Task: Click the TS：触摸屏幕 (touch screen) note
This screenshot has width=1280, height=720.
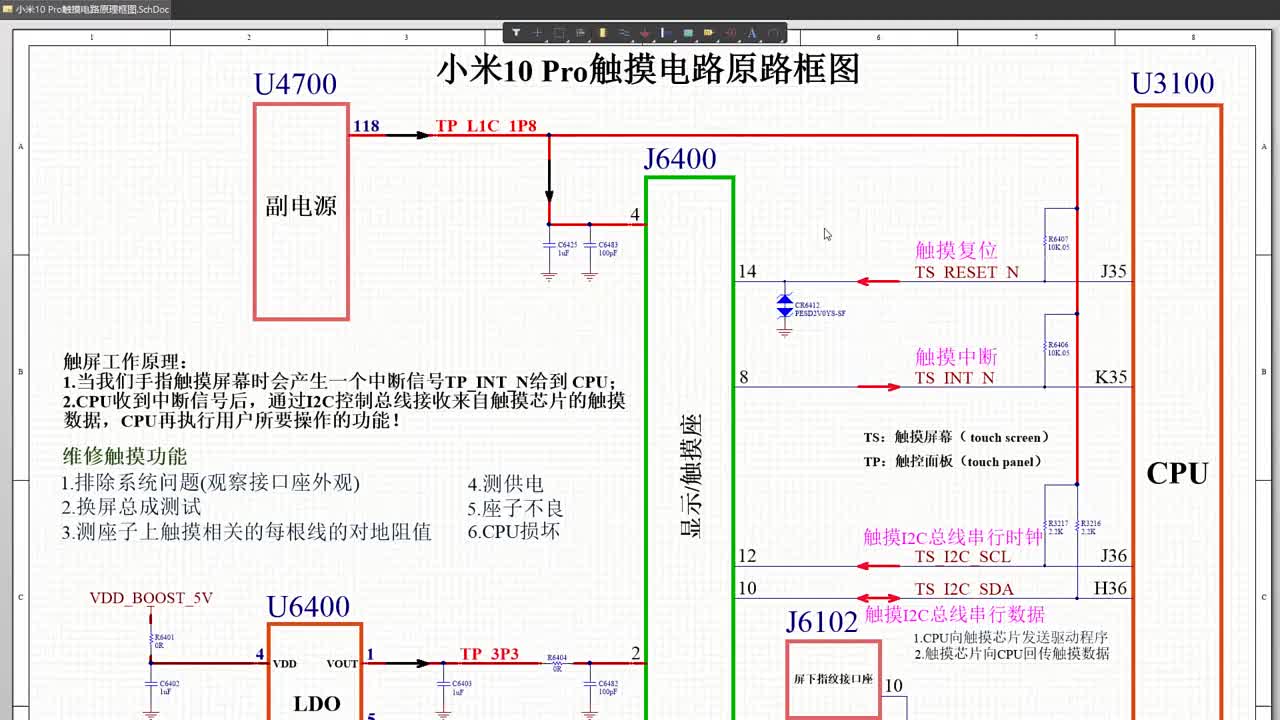Action: click(957, 437)
